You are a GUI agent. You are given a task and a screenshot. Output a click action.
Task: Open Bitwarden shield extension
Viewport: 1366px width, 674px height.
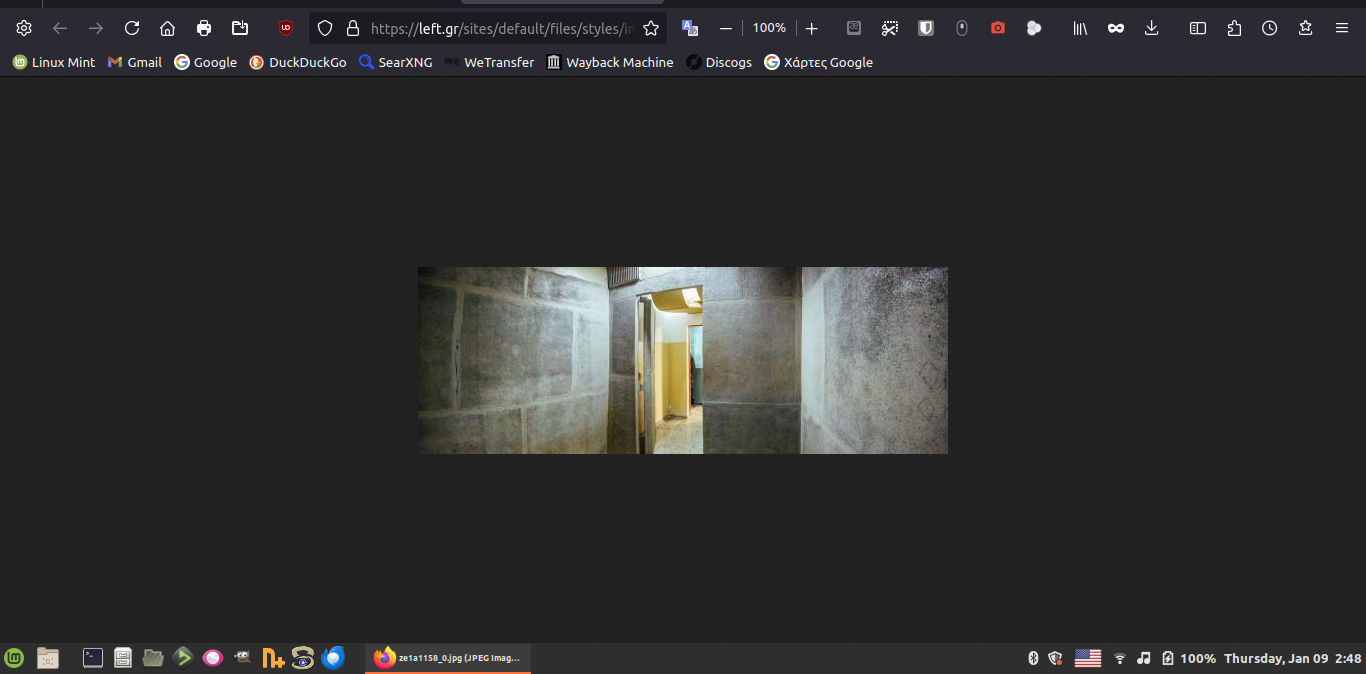point(926,28)
